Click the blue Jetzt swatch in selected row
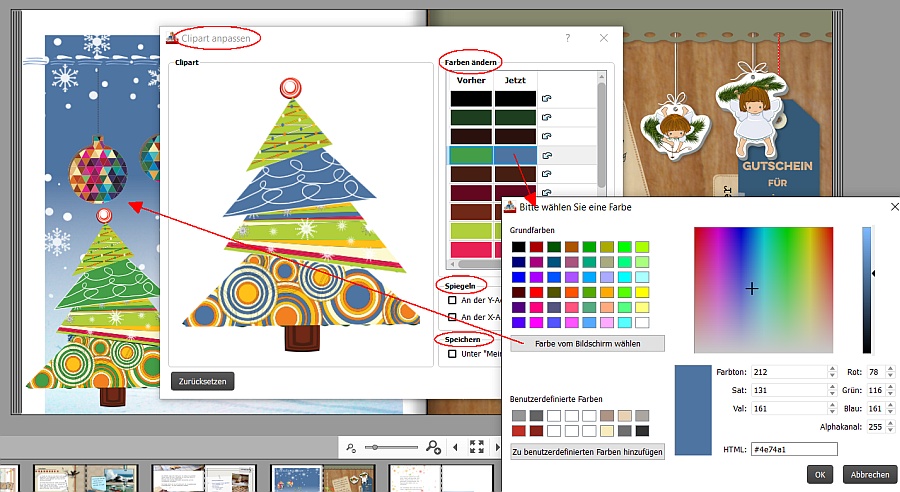Image resolution: width=900 pixels, height=492 pixels. coord(515,156)
